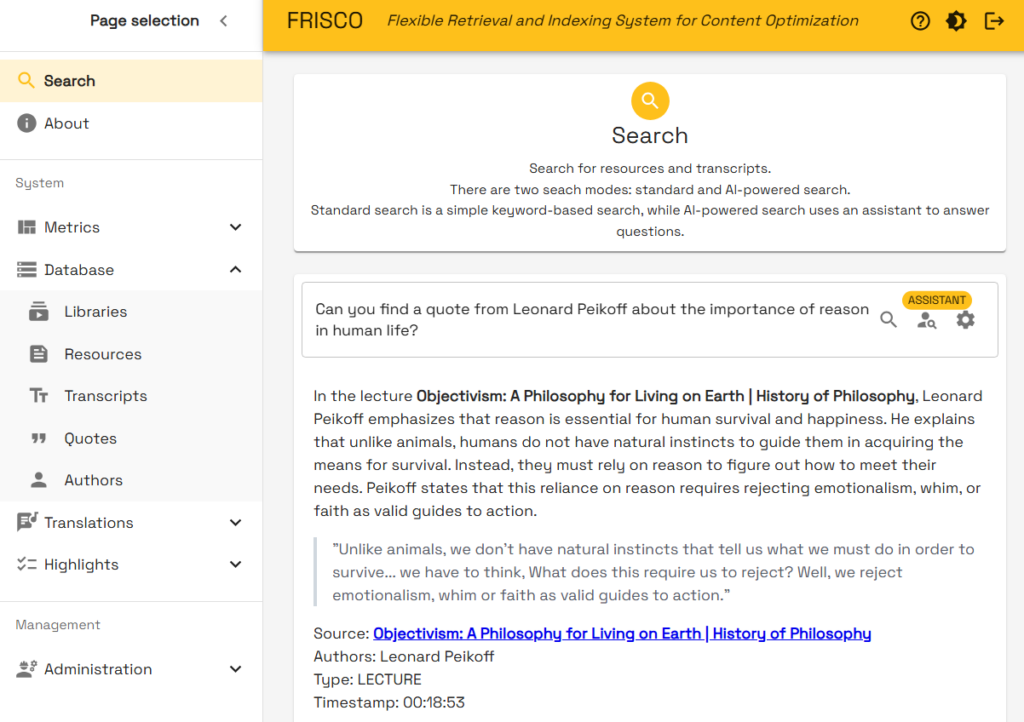Image resolution: width=1024 pixels, height=722 pixels.
Task: Open the Quotes page
Action: (90, 439)
